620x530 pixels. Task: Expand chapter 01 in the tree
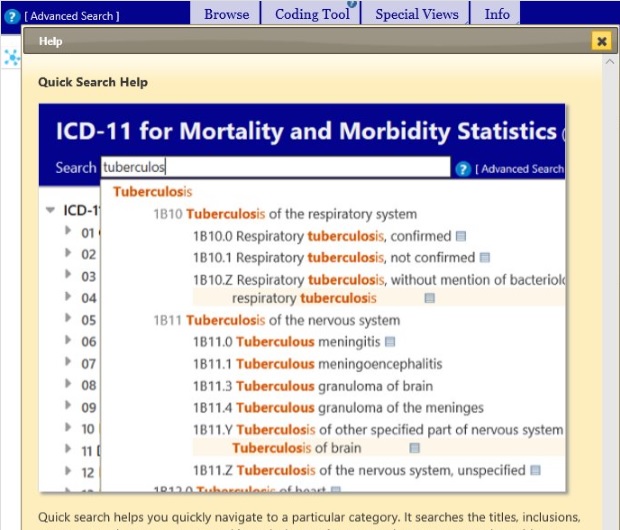(68, 230)
